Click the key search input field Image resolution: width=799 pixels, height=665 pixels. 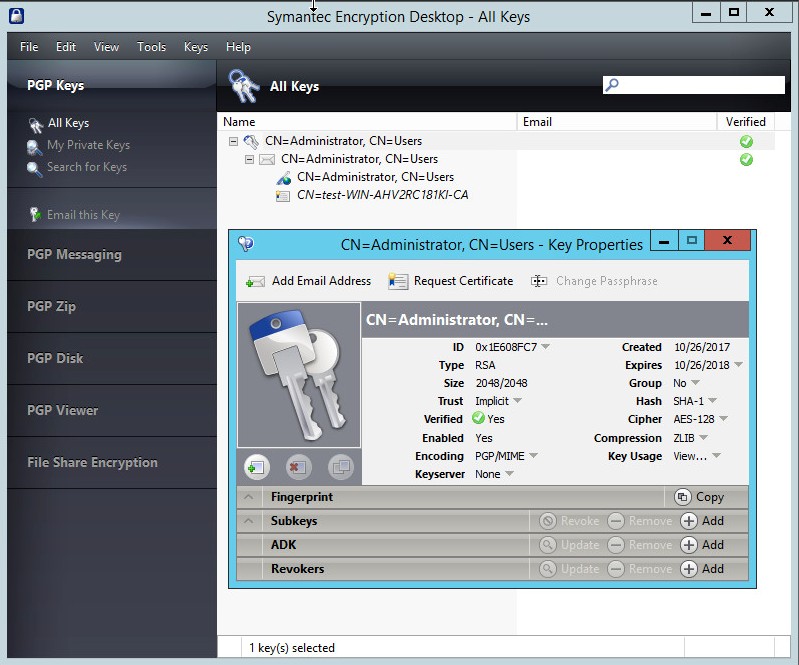point(694,85)
